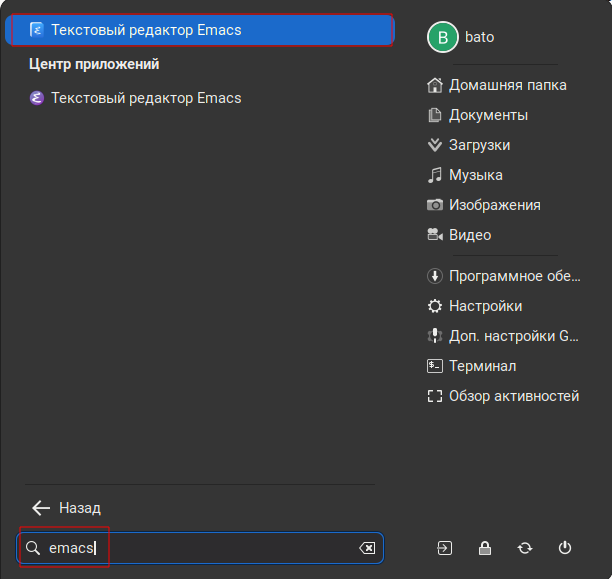Click the restart icon
This screenshot has height=579, width=612.
pyautogui.click(x=525, y=548)
